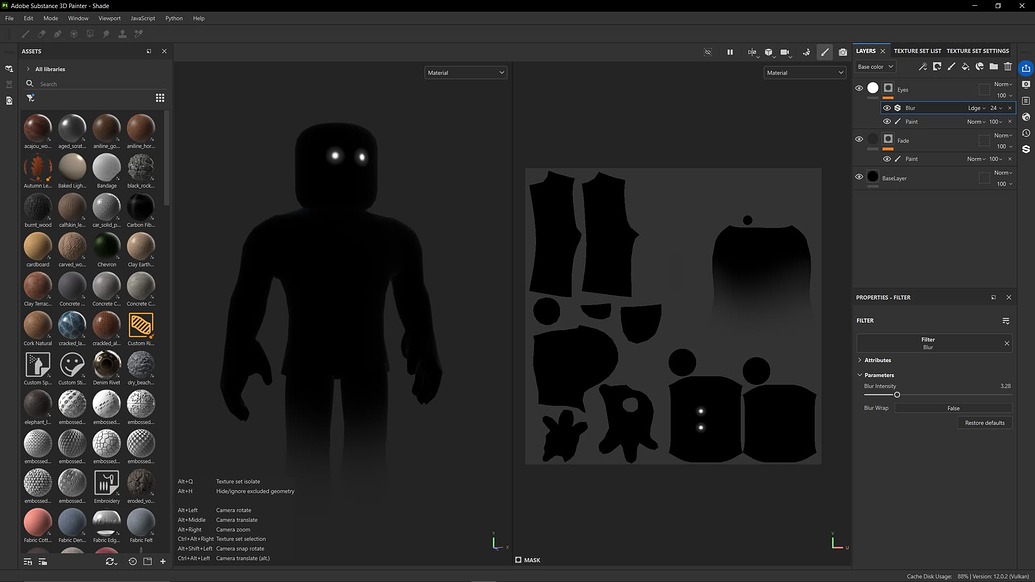Undock the Assets panel
Screen dimensions: 1035x582
click(x=149, y=51)
